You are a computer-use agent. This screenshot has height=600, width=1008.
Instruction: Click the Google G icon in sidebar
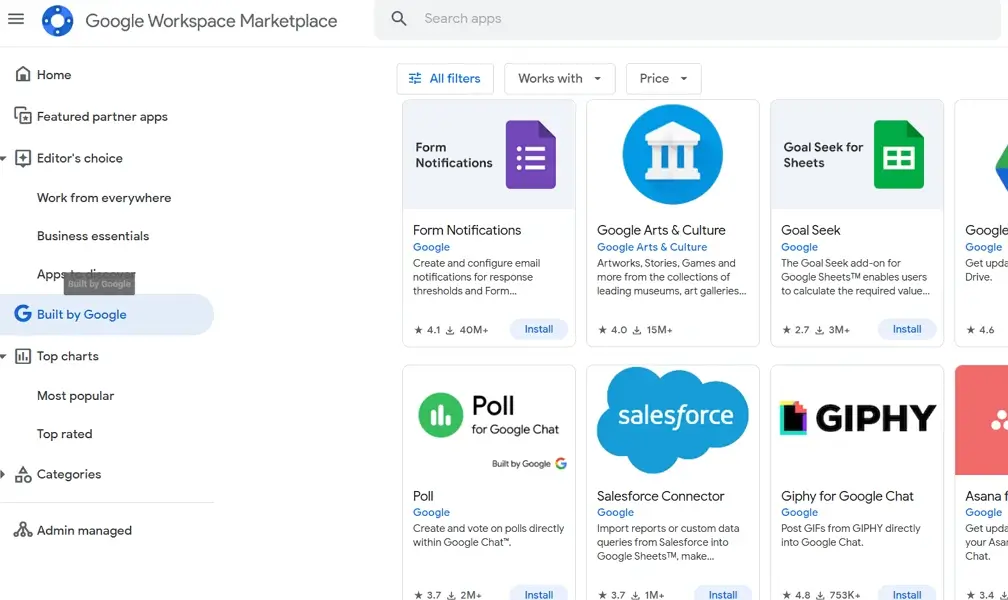point(22,313)
